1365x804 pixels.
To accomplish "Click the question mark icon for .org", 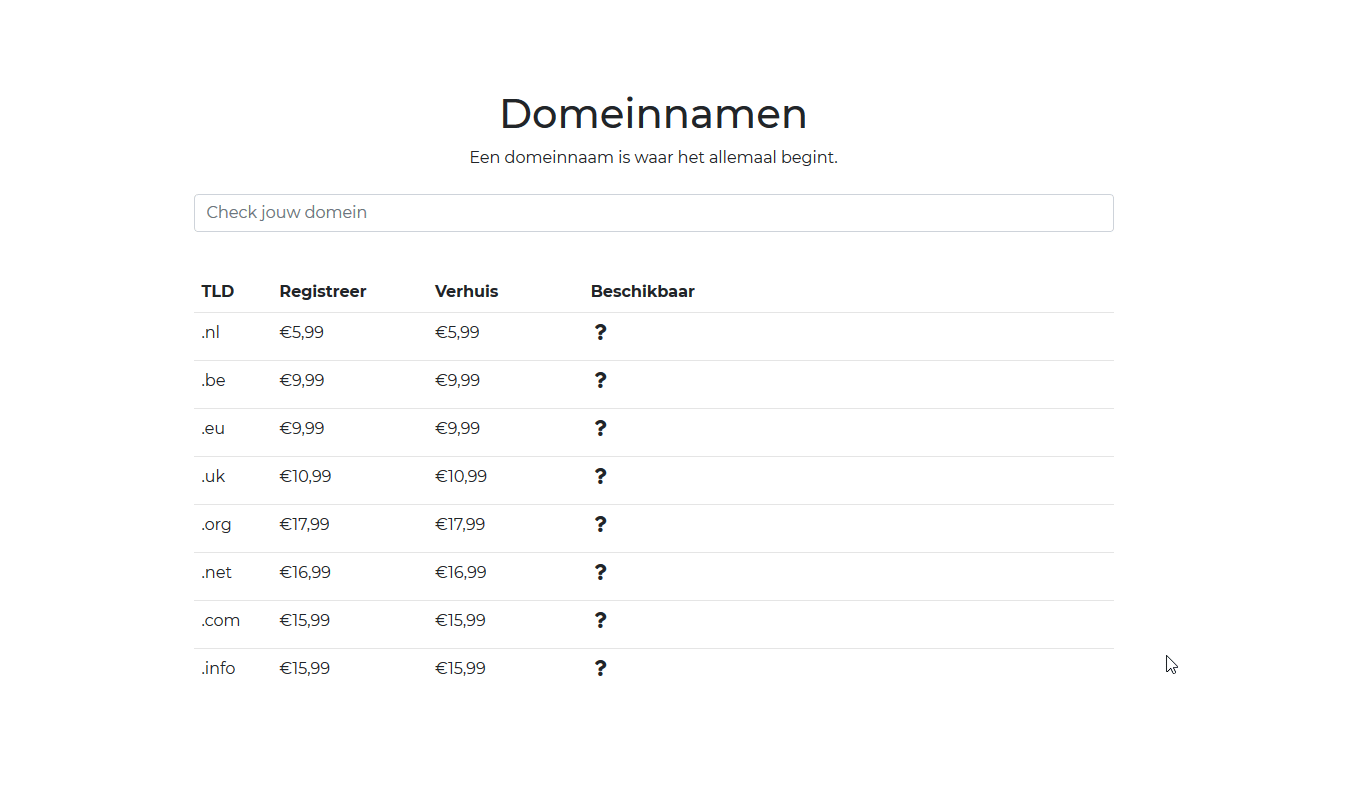I will 600,524.
